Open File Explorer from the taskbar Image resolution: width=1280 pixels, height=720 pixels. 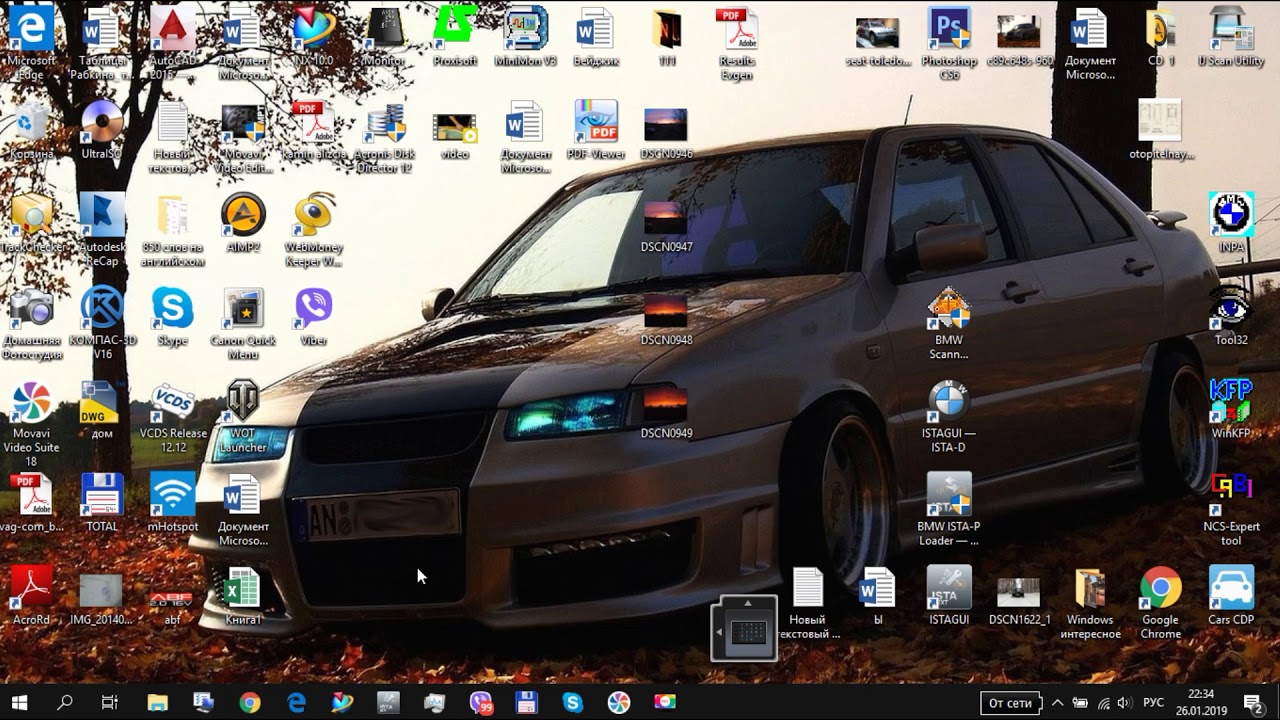coord(157,702)
